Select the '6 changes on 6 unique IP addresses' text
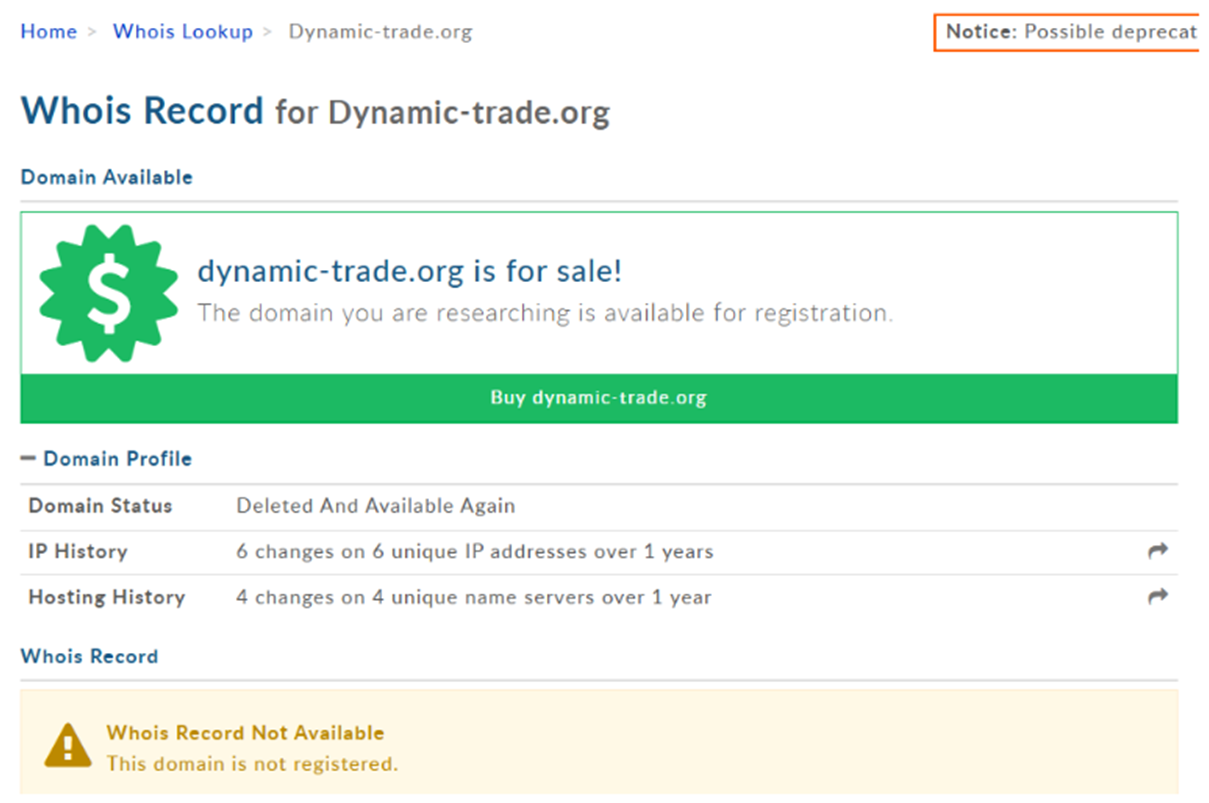Viewport: 1209px width, 803px height. [x=474, y=551]
